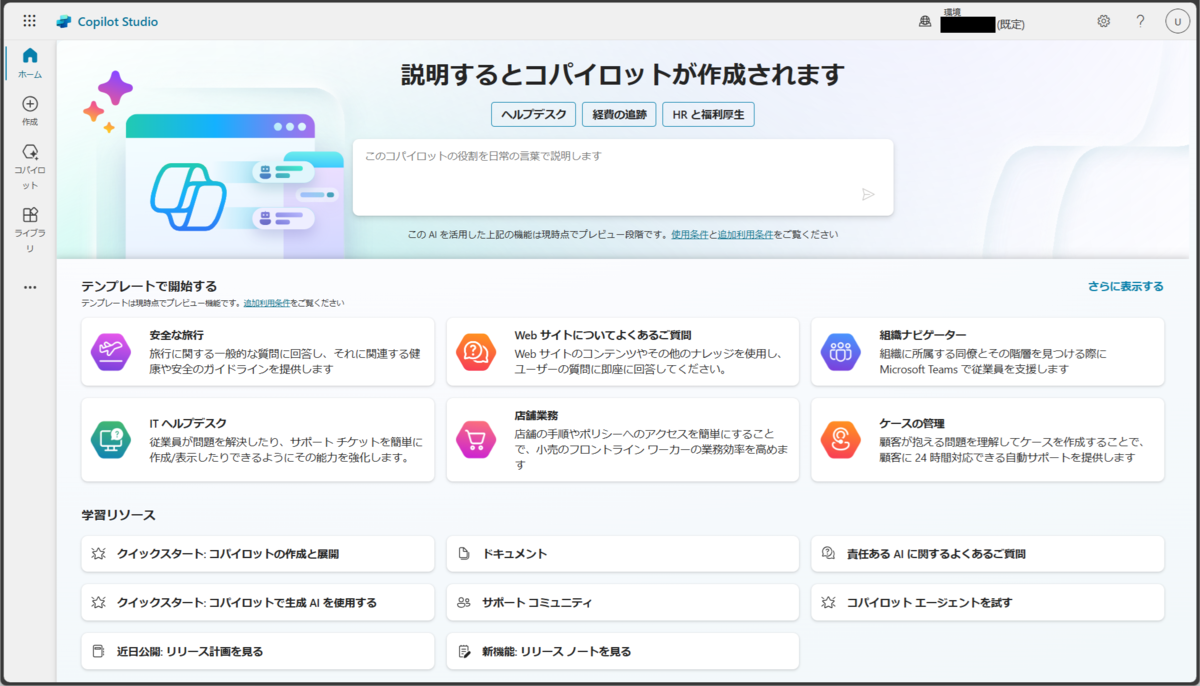1200x686 pixels.
Task: Click the 組織ナビゲーター people icon
Action: click(840, 351)
